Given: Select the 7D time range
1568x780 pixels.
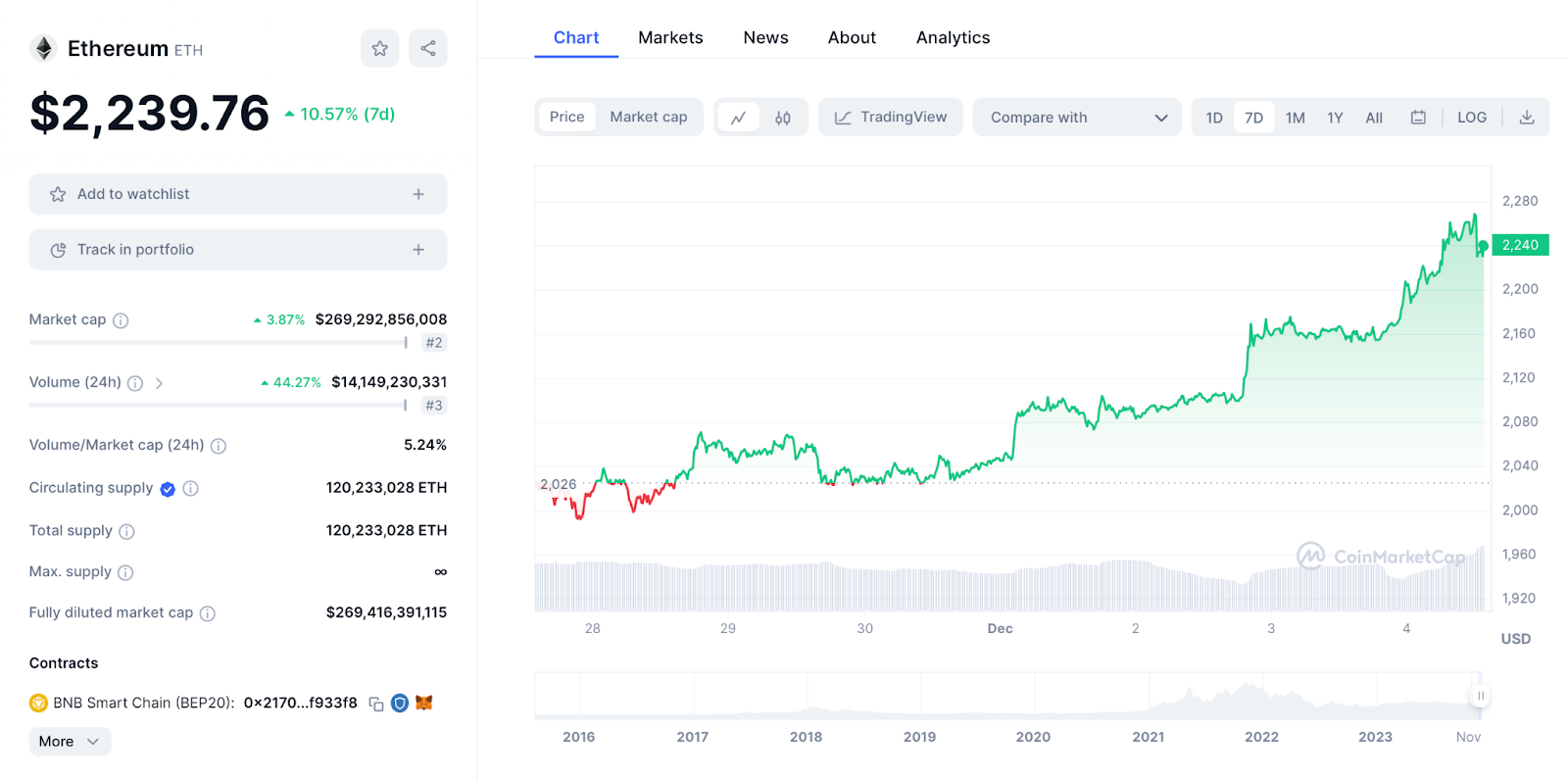Looking at the screenshot, I should coord(1253,118).
